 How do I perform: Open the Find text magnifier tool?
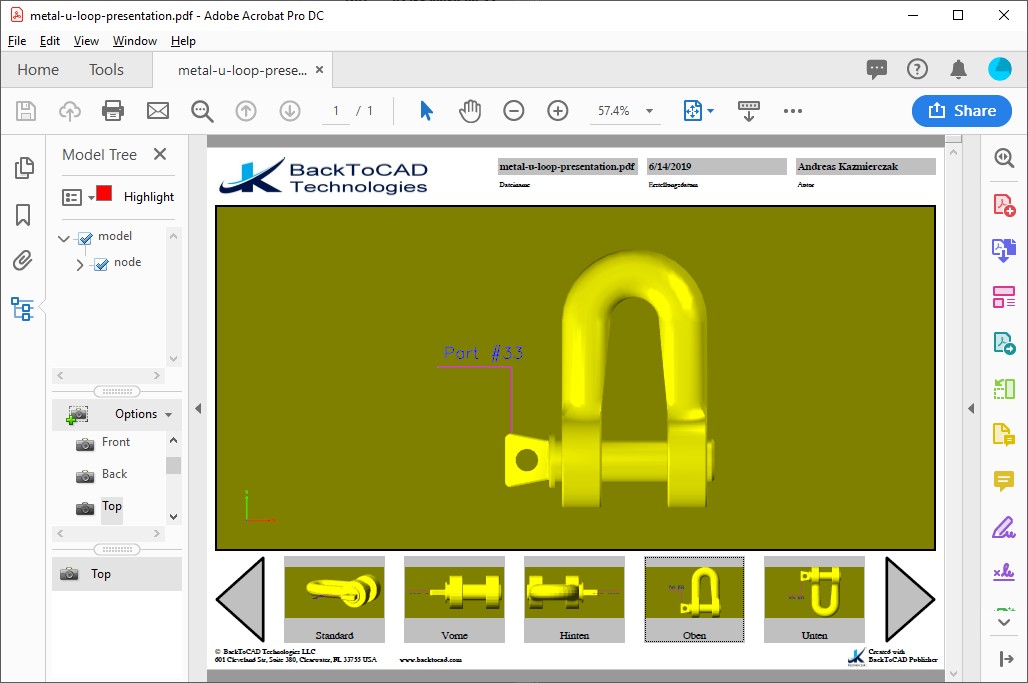pyautogui.click(x=202, y=111)
